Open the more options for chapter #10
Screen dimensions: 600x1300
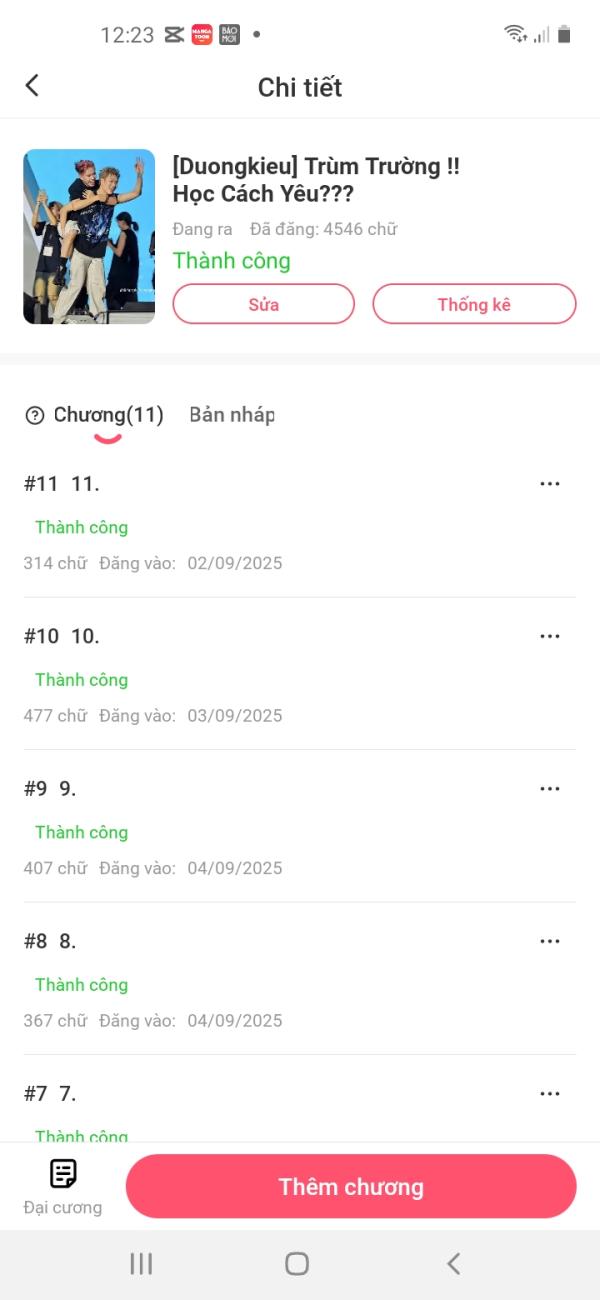point(549,636)
